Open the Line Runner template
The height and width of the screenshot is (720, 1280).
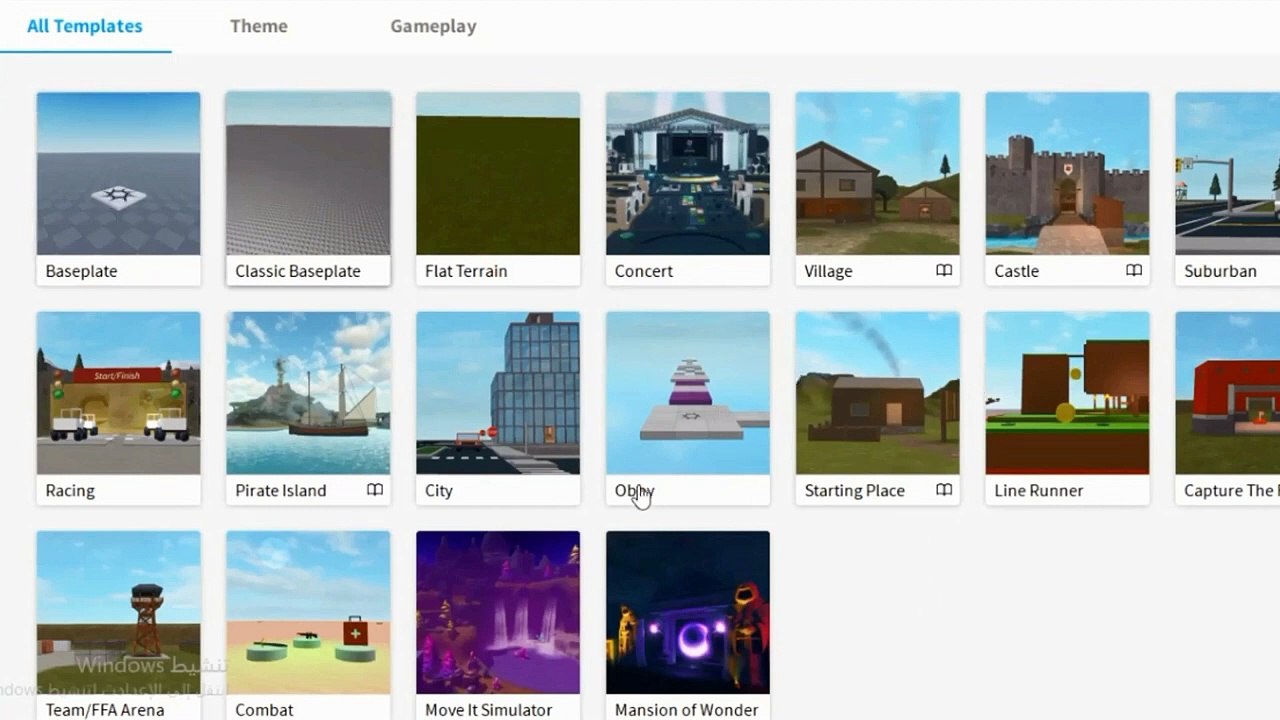click(1068, 408)
